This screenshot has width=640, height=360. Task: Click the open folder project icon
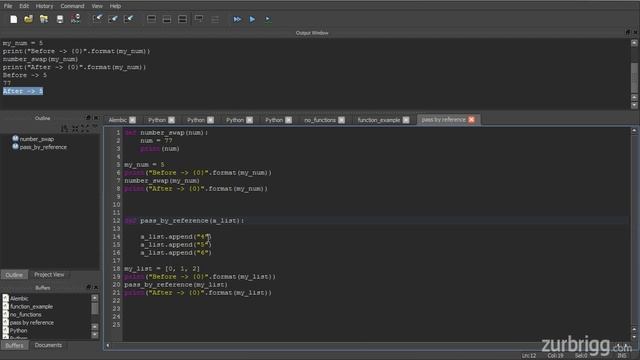point(44,19)
